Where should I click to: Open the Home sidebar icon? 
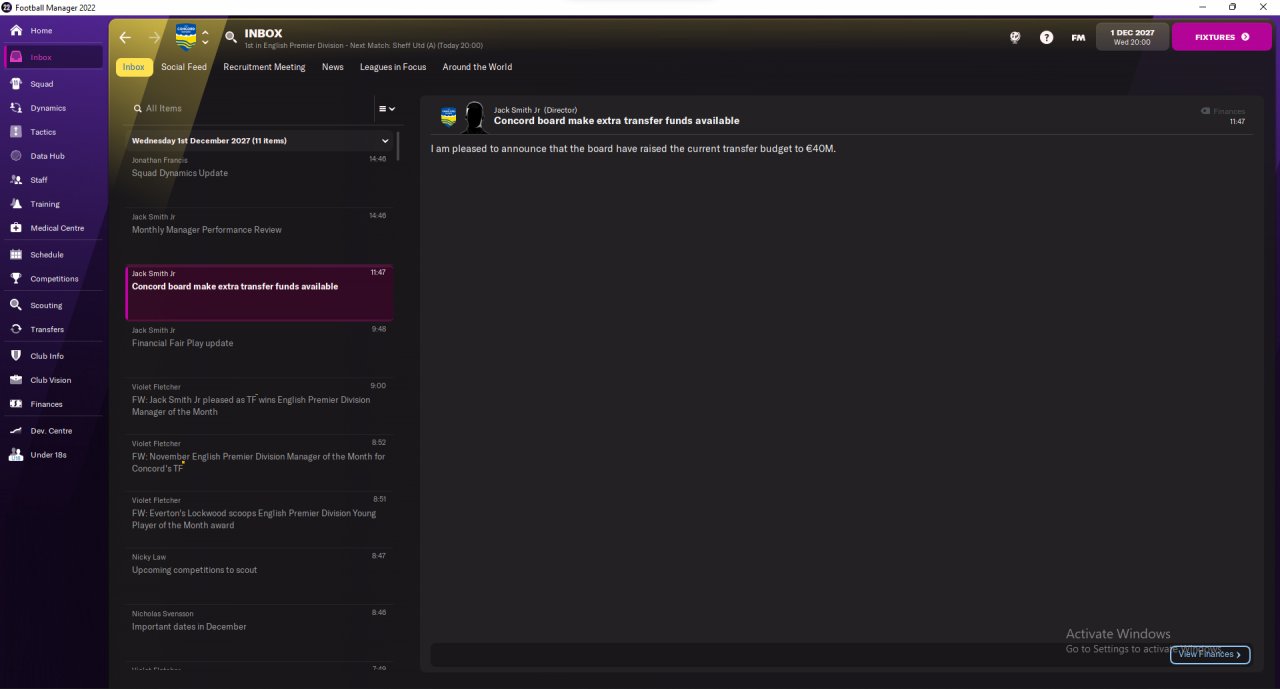(x=16, y=30)
